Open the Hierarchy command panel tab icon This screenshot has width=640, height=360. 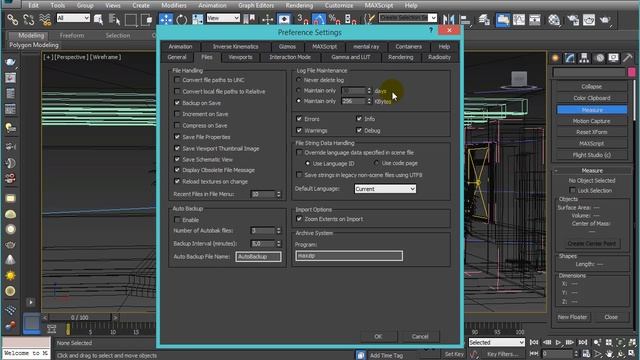pyautogui.click(x=584, y=58)
